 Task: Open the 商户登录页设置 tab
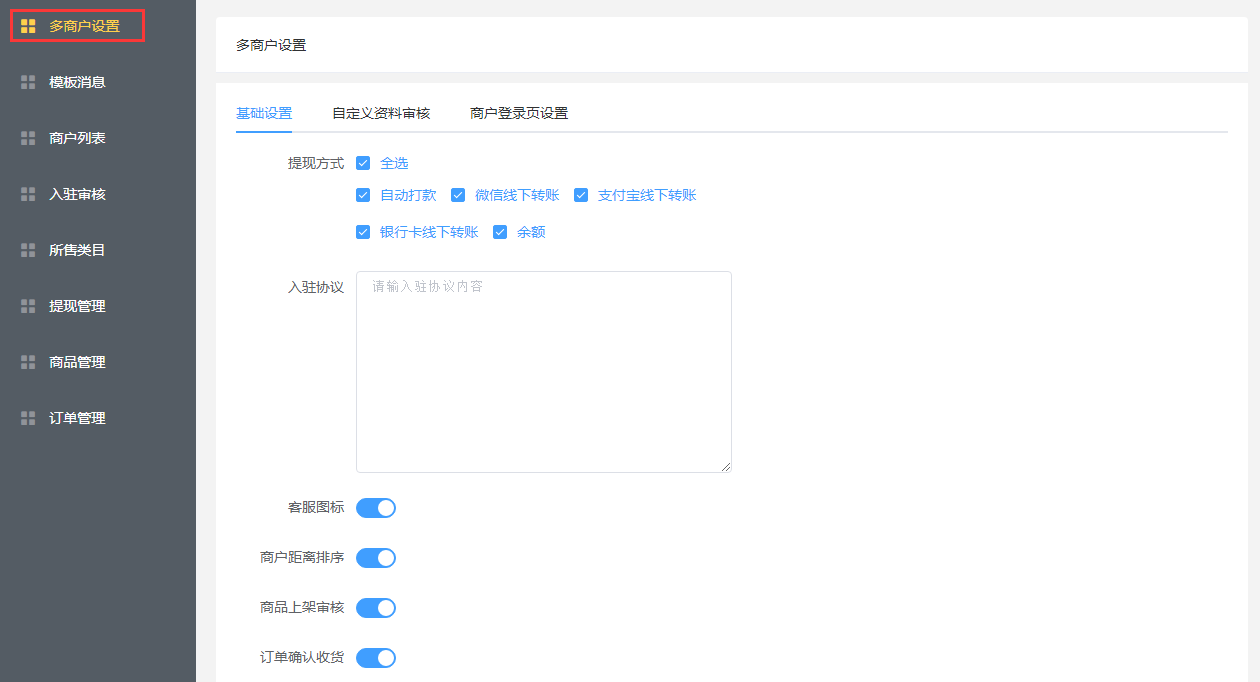click(x=519, y=113)
